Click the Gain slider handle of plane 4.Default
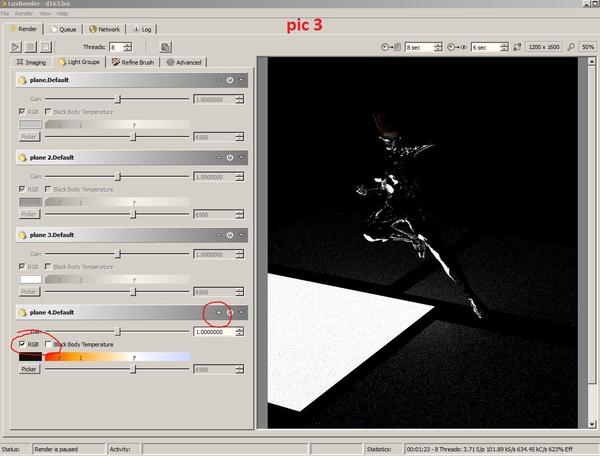The width and height of the screenshot is (600, 456). coord(118,331)
